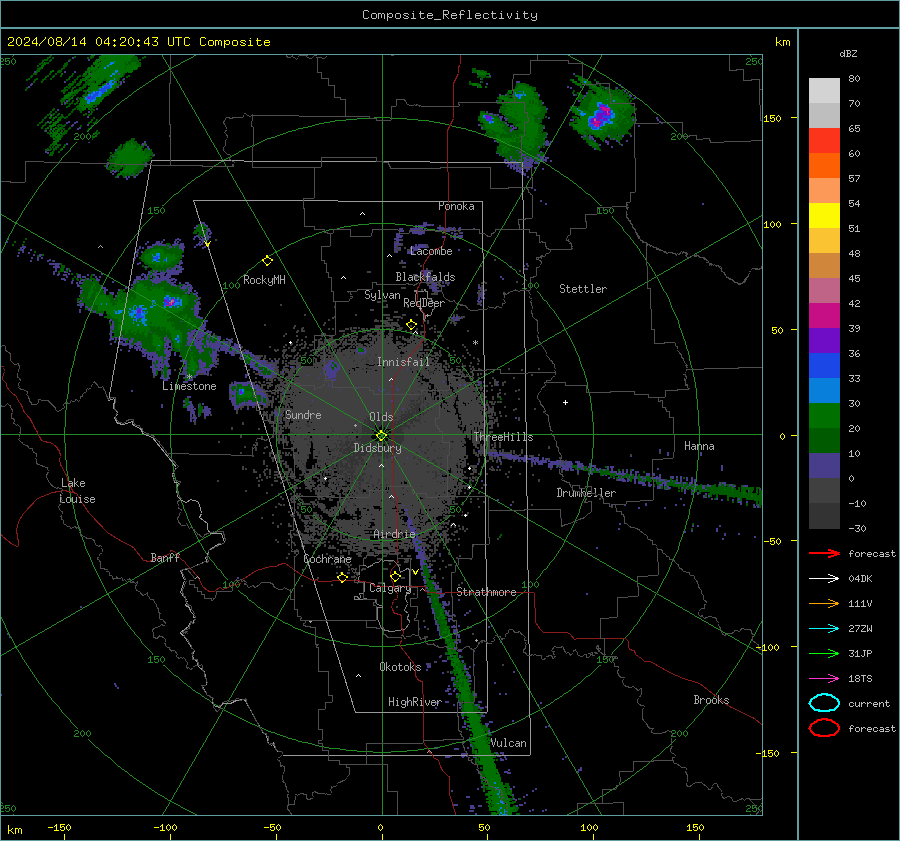The height and width of the screenshot is (841, 900).
Task: Click the Innisfail label on map
Action: pyautogui.click(x=403, y=362)
